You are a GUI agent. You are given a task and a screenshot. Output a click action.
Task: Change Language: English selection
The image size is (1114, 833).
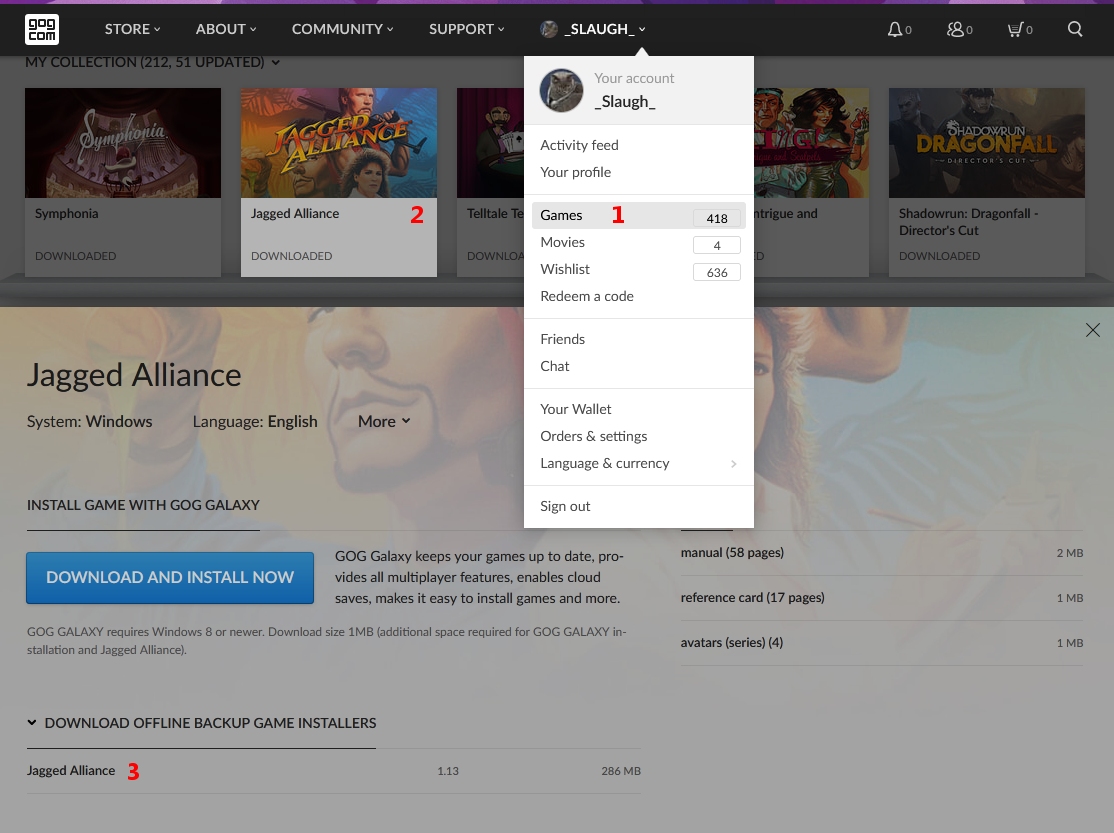point(255,421)
